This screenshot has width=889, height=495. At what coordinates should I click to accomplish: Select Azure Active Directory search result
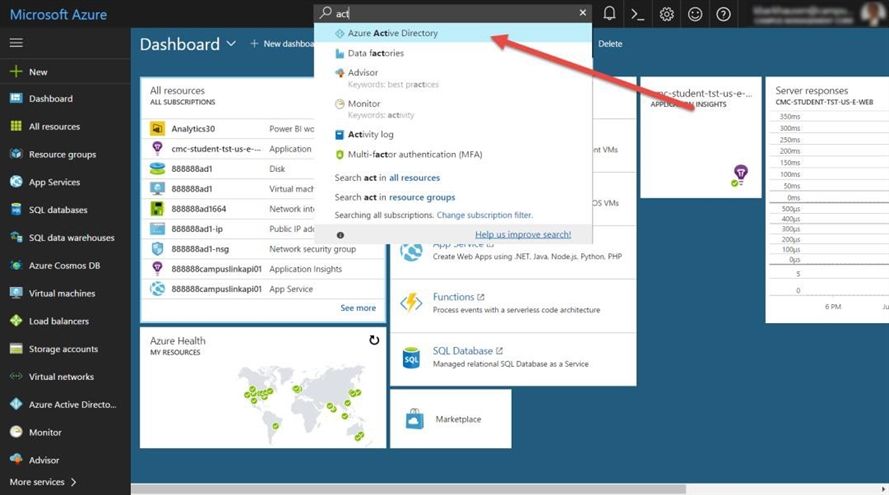[453, 33]
